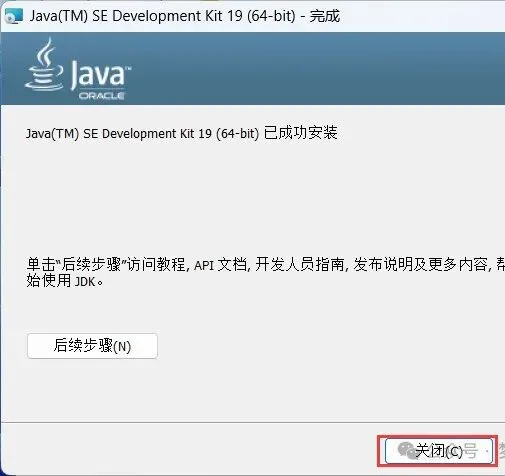Click the '开发人员指南' text in description
The height and width of the screenshot is (476, 505).
pos(300,265)
